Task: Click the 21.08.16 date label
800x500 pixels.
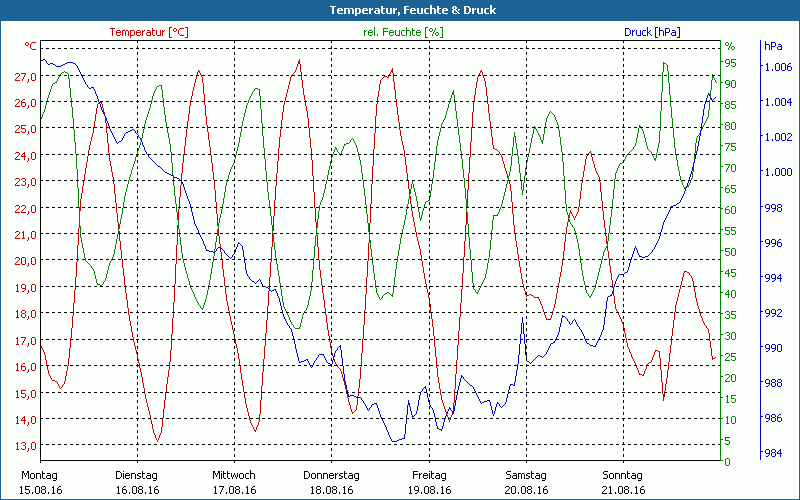Action: point(622,490)
